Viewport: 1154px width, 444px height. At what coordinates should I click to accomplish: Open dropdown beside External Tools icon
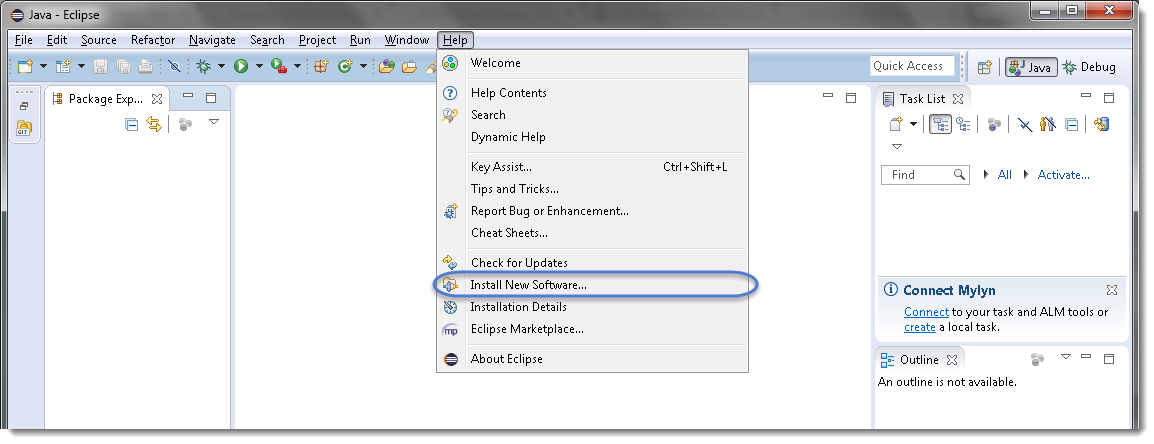point(297,66)
